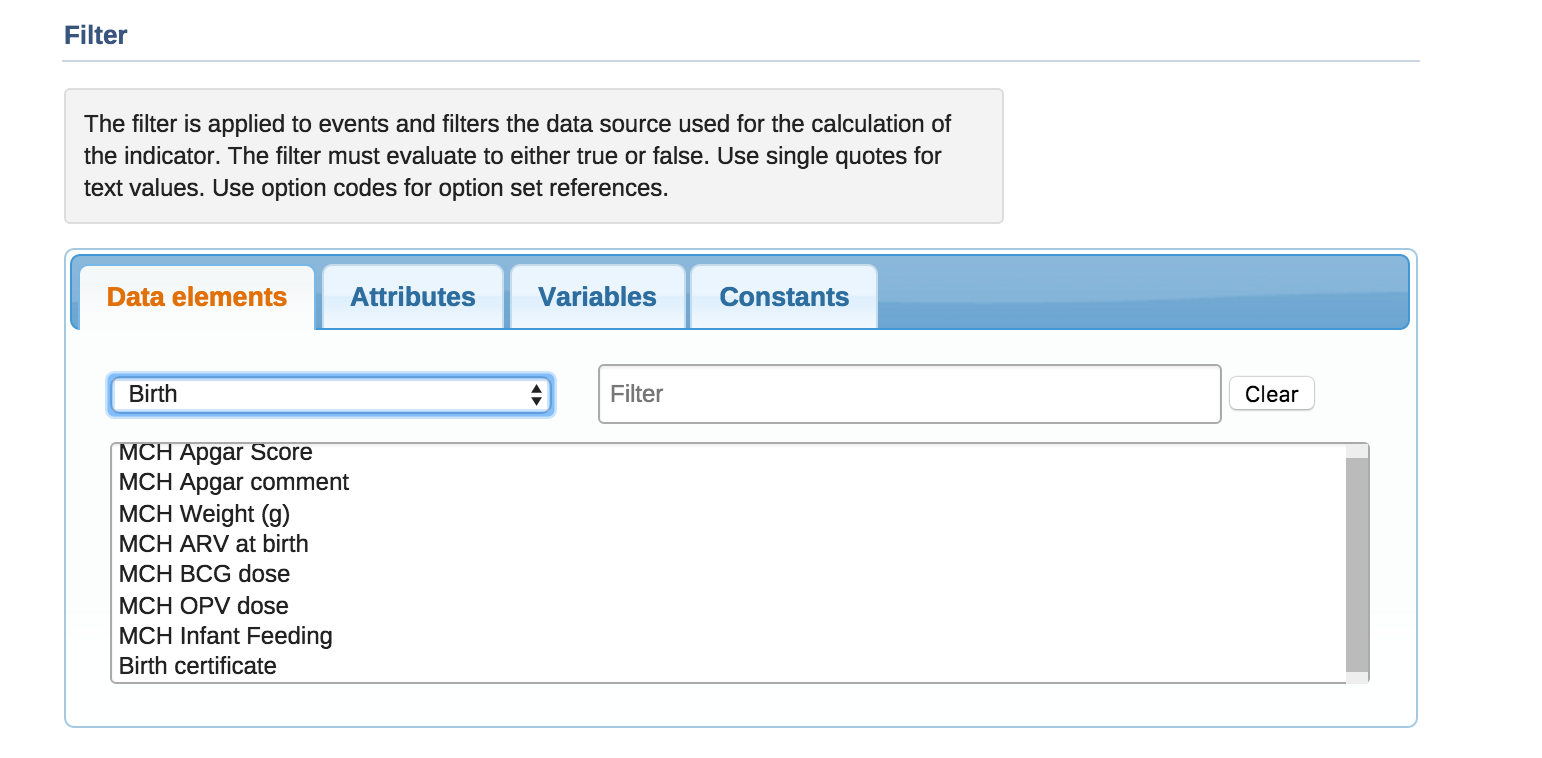Select MCH OPV dose in the list
This screenshot has height=758, width=1542.
[x=204, y=606]
